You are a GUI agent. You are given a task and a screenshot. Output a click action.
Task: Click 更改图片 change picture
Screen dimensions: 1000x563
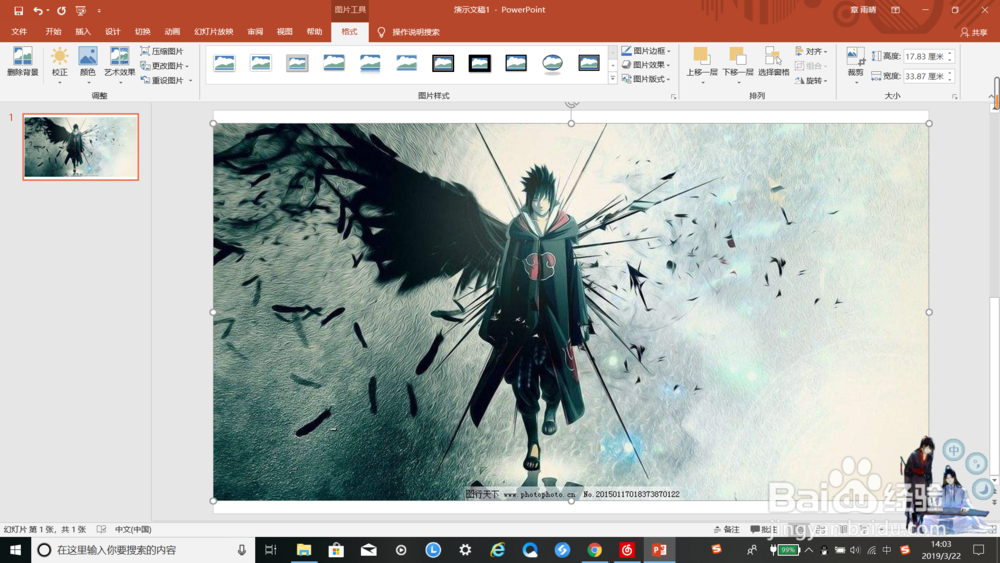coord(162,66)
